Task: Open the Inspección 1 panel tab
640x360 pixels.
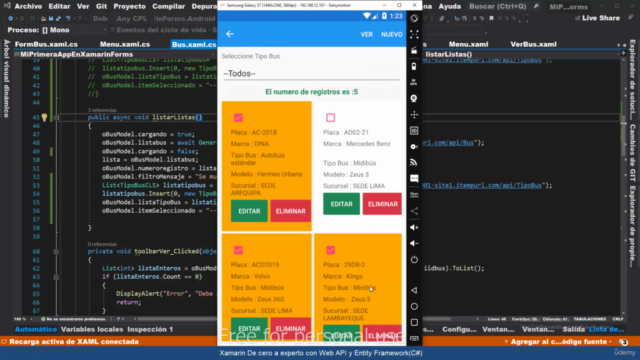Action: [x=150, y=329]
